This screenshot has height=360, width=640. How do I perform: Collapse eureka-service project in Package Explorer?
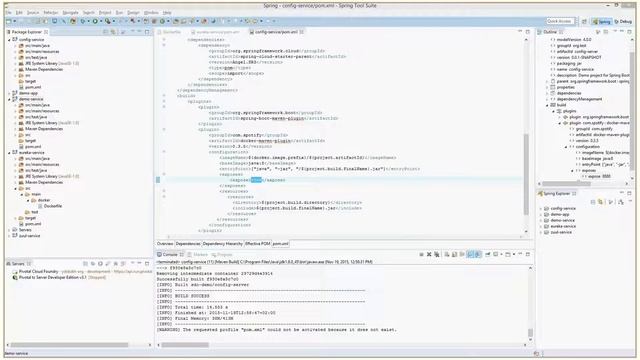[9, 153]
